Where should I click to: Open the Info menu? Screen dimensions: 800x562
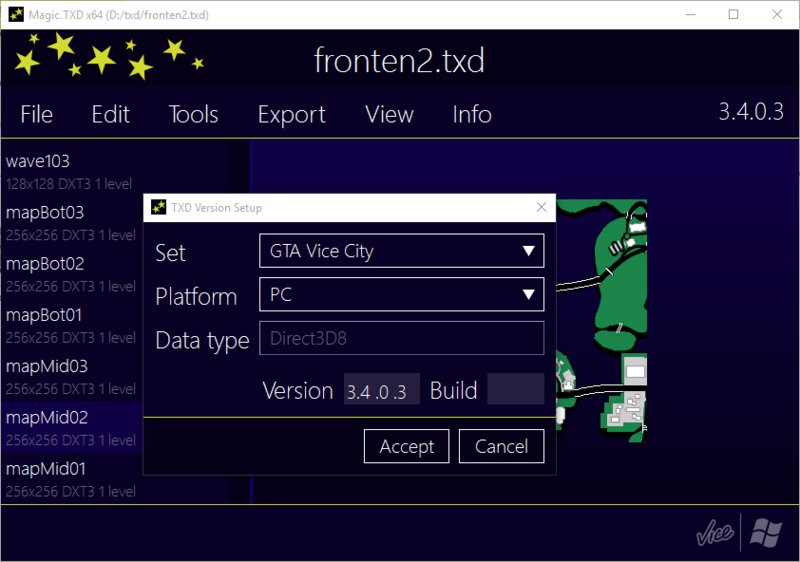(x=472, y=114)
